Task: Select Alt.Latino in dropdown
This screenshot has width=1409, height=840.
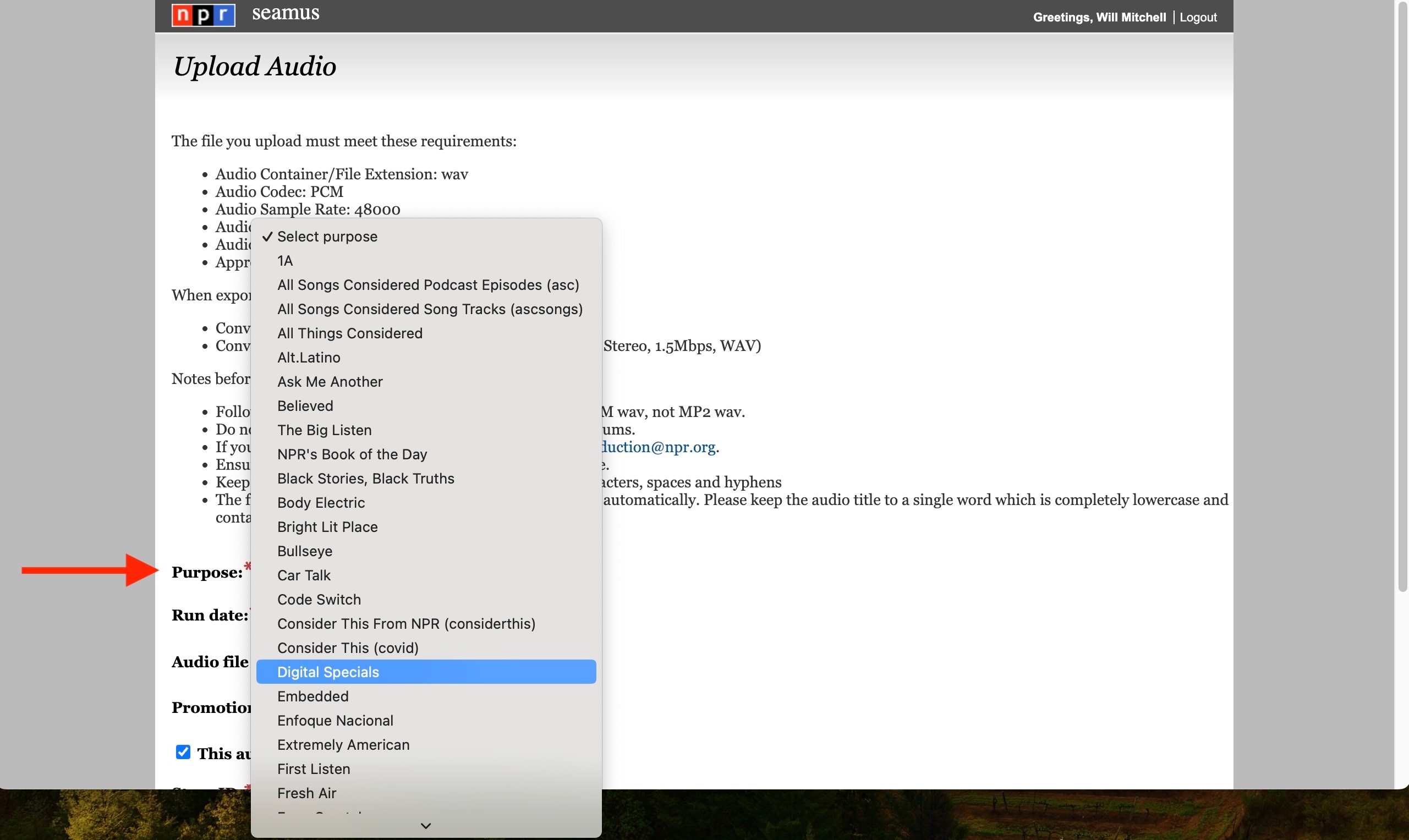Action: (426, 358)
